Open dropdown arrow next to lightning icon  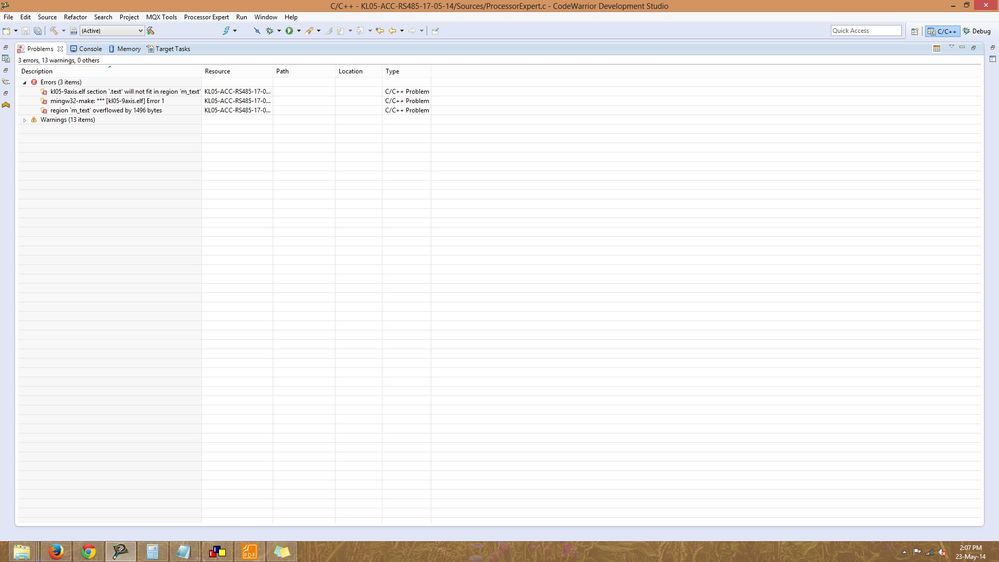click(235, 31)
